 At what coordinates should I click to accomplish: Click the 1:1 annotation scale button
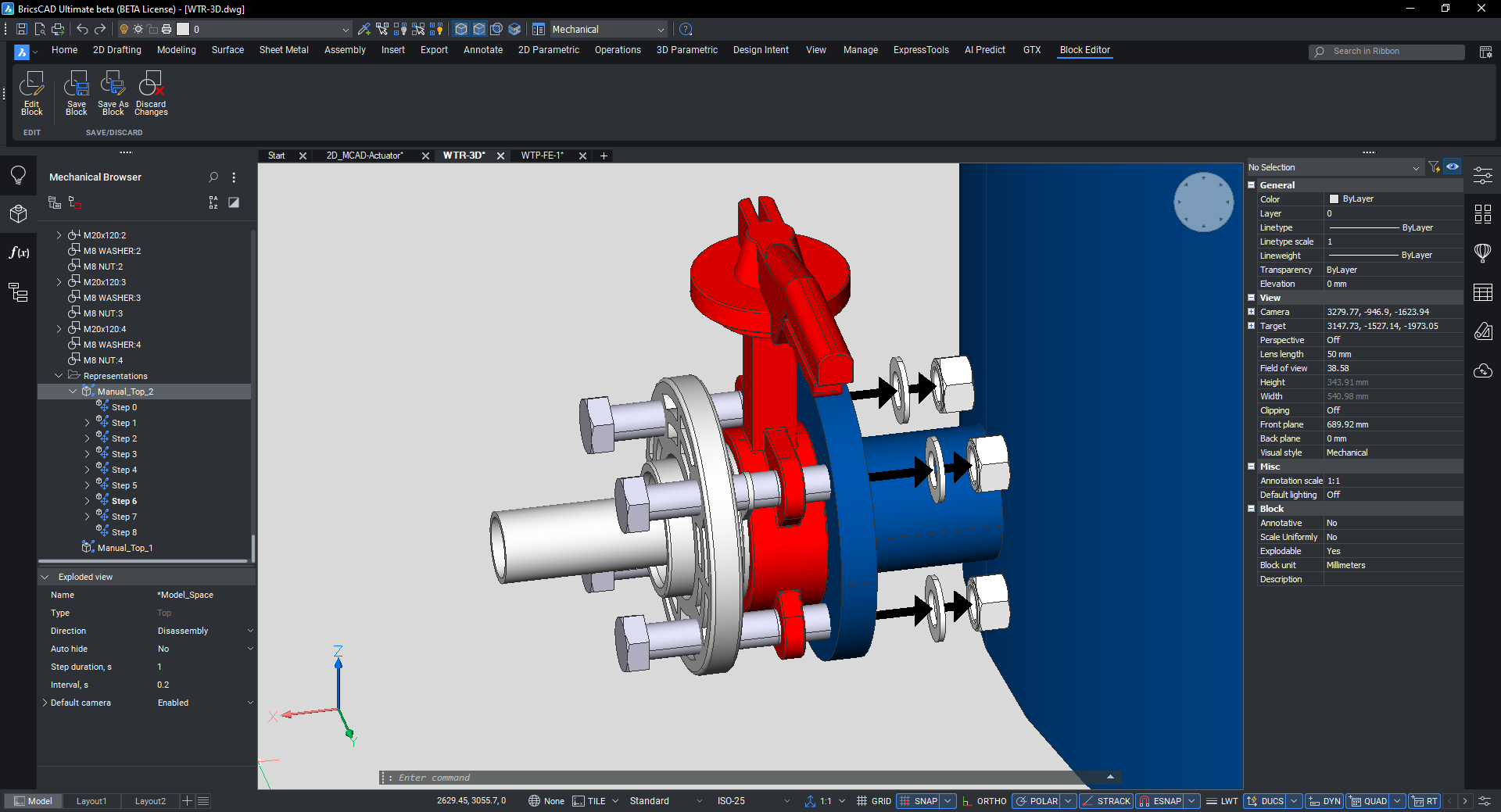tap(825, 801)
